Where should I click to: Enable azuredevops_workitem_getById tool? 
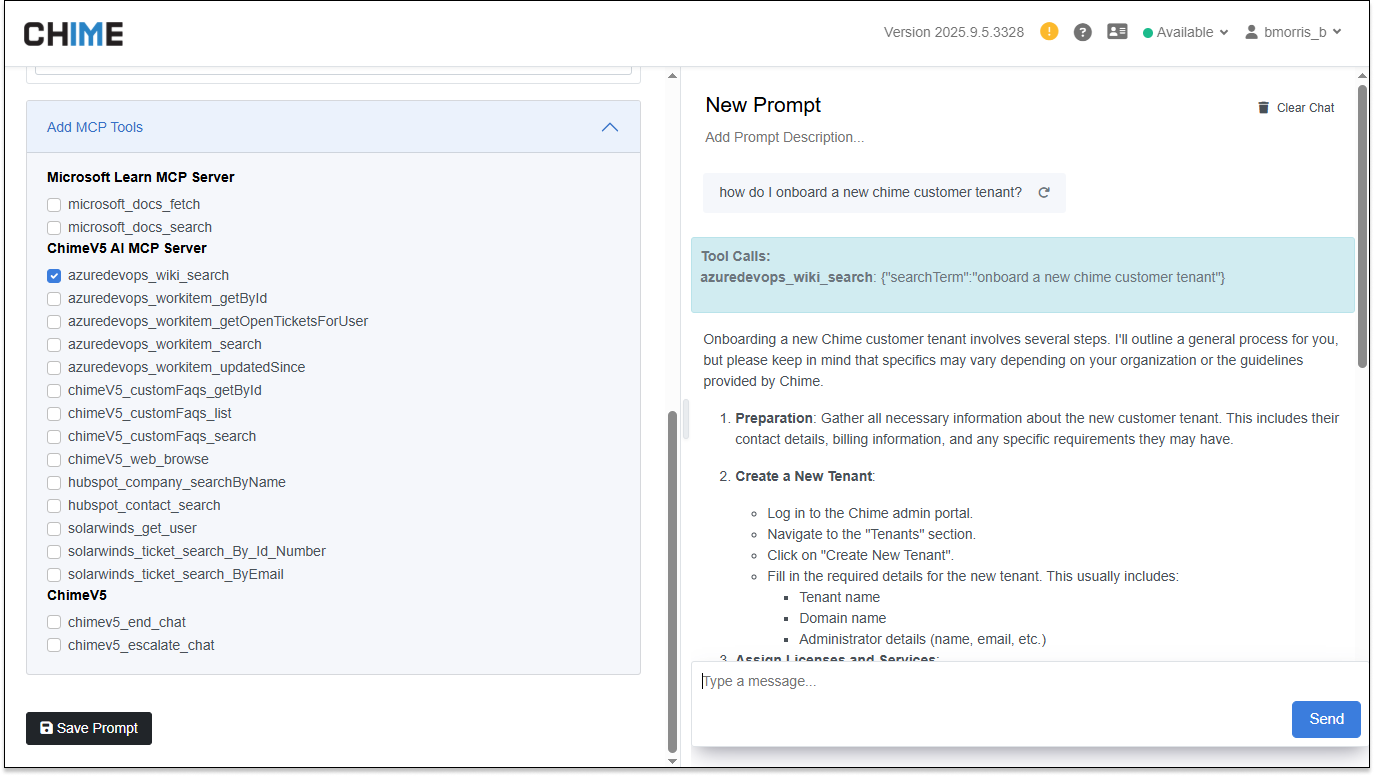tap(54, 298)
